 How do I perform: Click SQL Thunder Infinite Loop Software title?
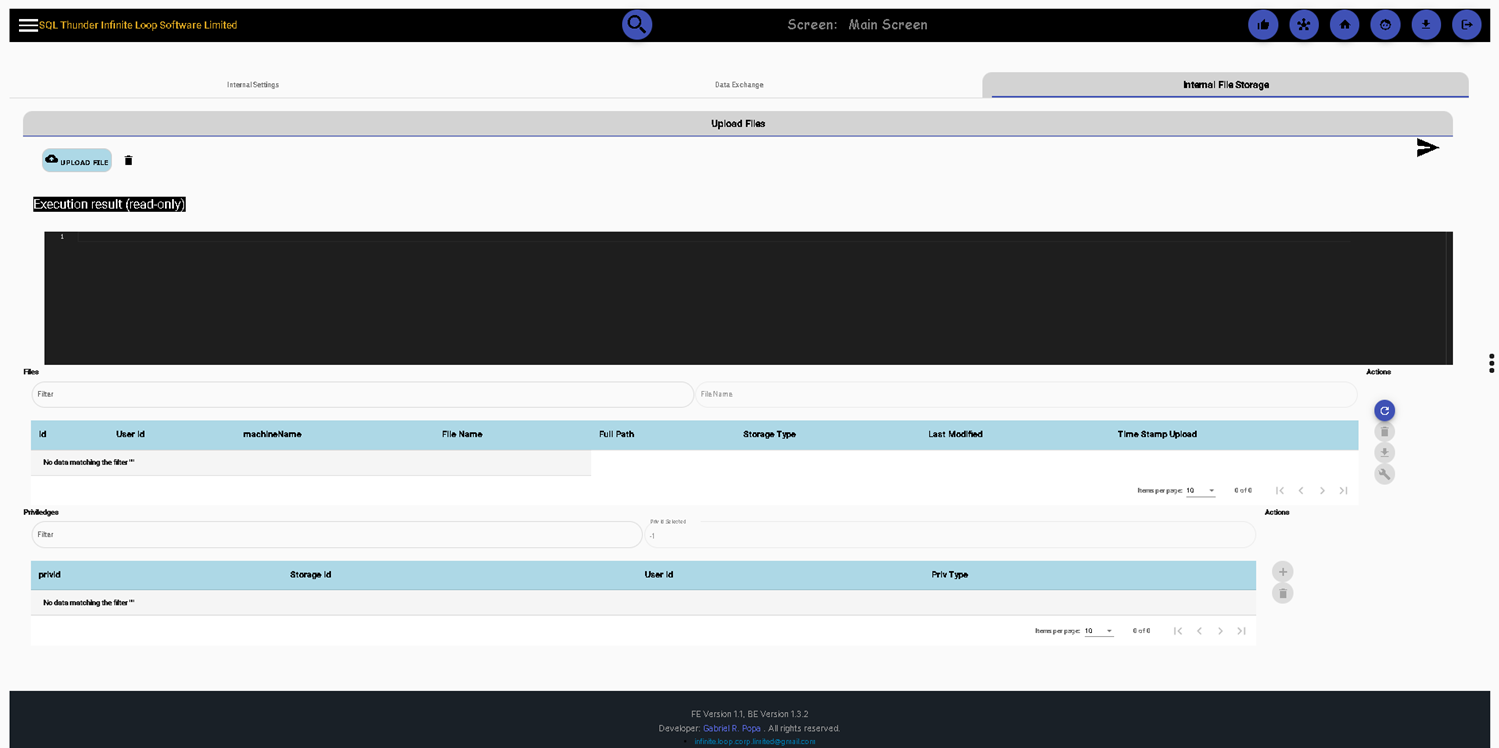pyautogui.click(x=138, y=25)
